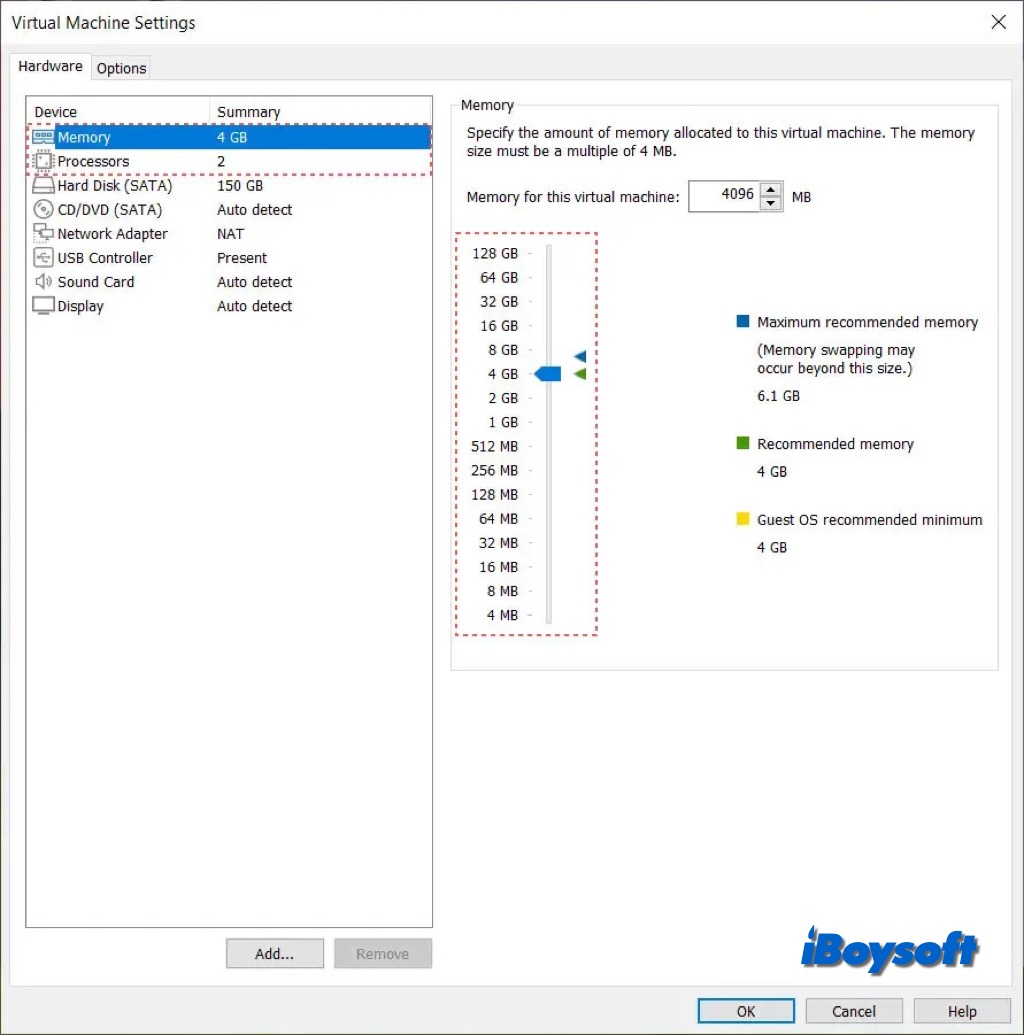Select the Memory device icon

43,137
